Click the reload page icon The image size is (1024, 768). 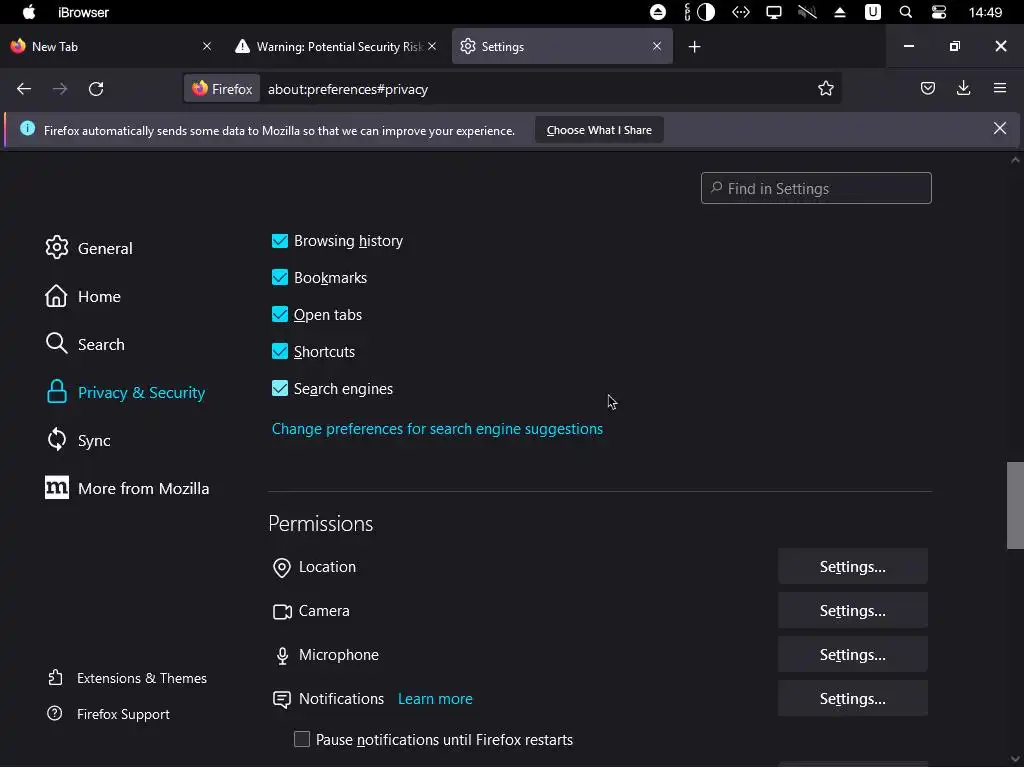(x=96, y=89)
